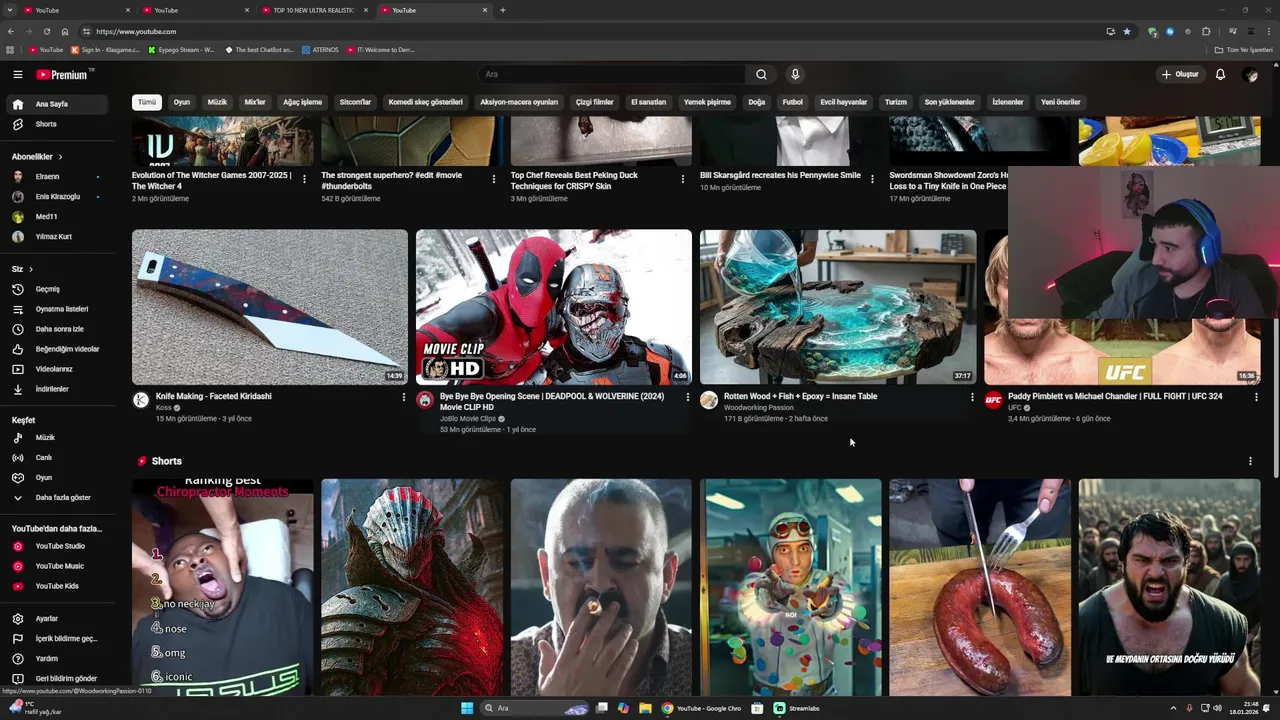Open YouTube Studio link
Screen dimensions: 1280x720
point(58,546)
